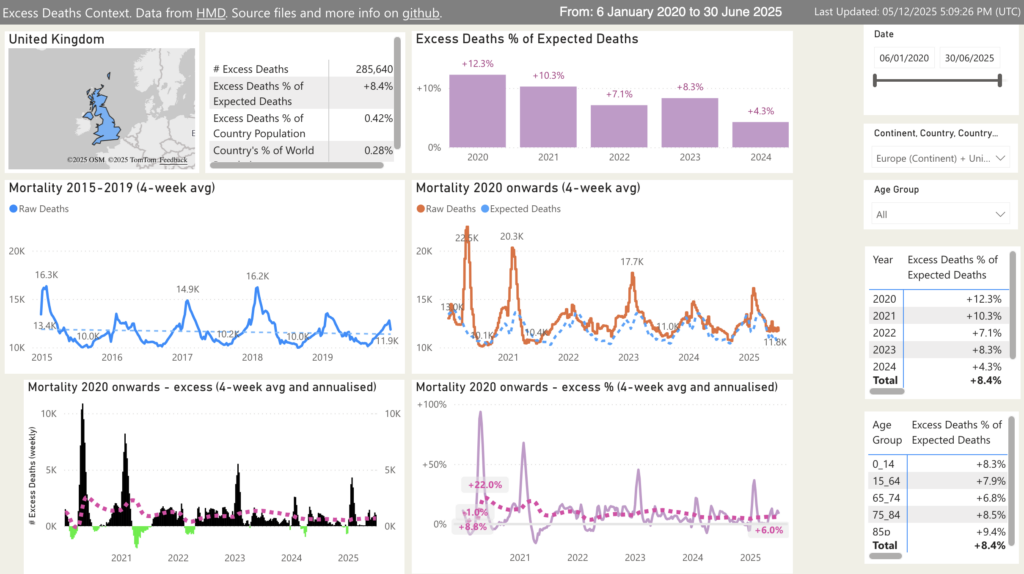
Task: Click the Expected Deaths legend marker
Action: tap(487, 209)
